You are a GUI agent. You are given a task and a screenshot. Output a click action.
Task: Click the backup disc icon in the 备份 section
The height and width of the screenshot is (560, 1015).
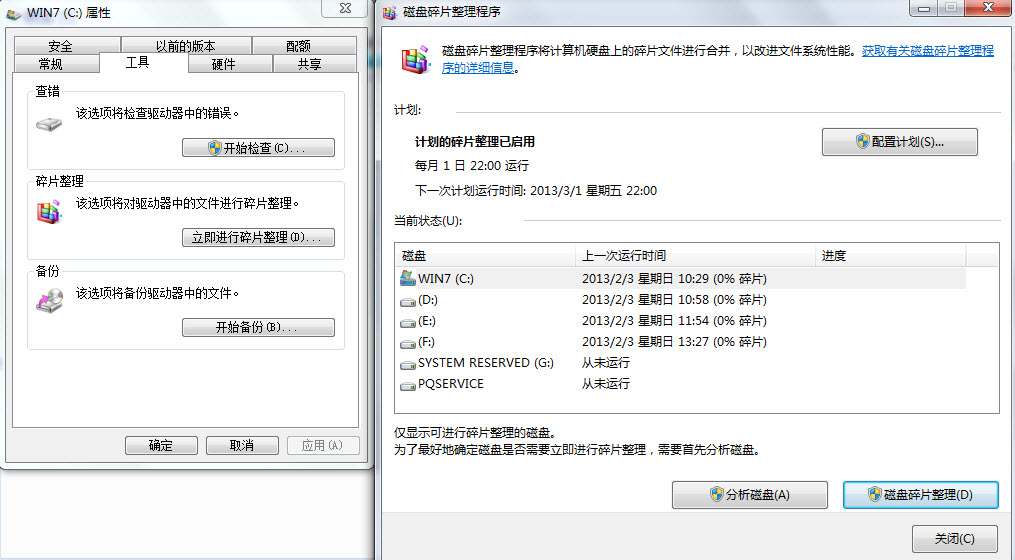tap(50, 300)
